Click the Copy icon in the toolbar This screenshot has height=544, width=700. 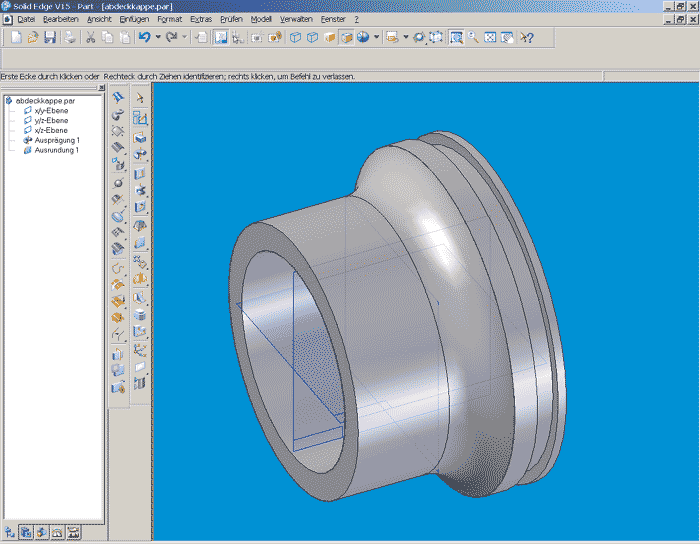108,37
